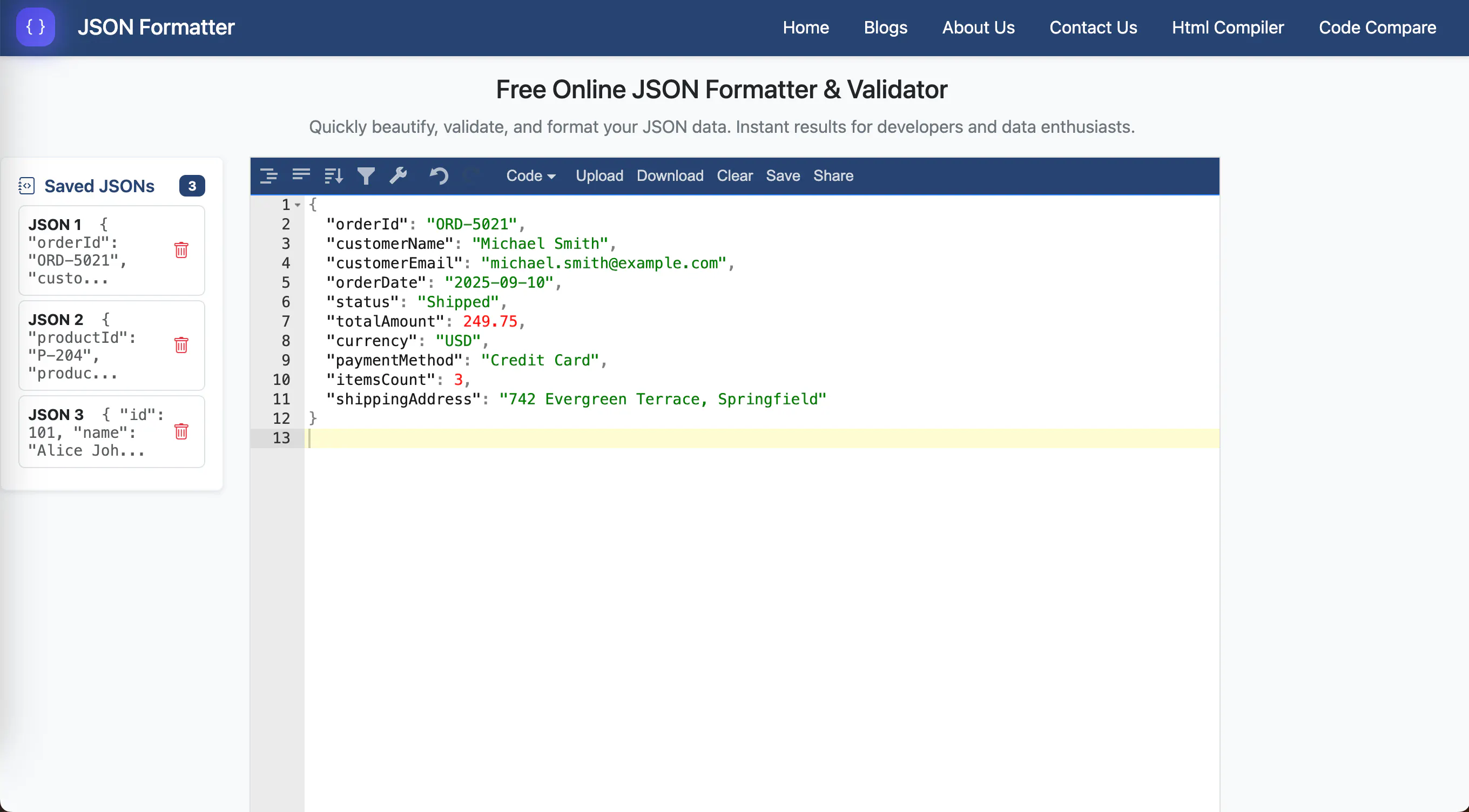
Task: Click line number 7 in the gutter
Action: point(286,321)
